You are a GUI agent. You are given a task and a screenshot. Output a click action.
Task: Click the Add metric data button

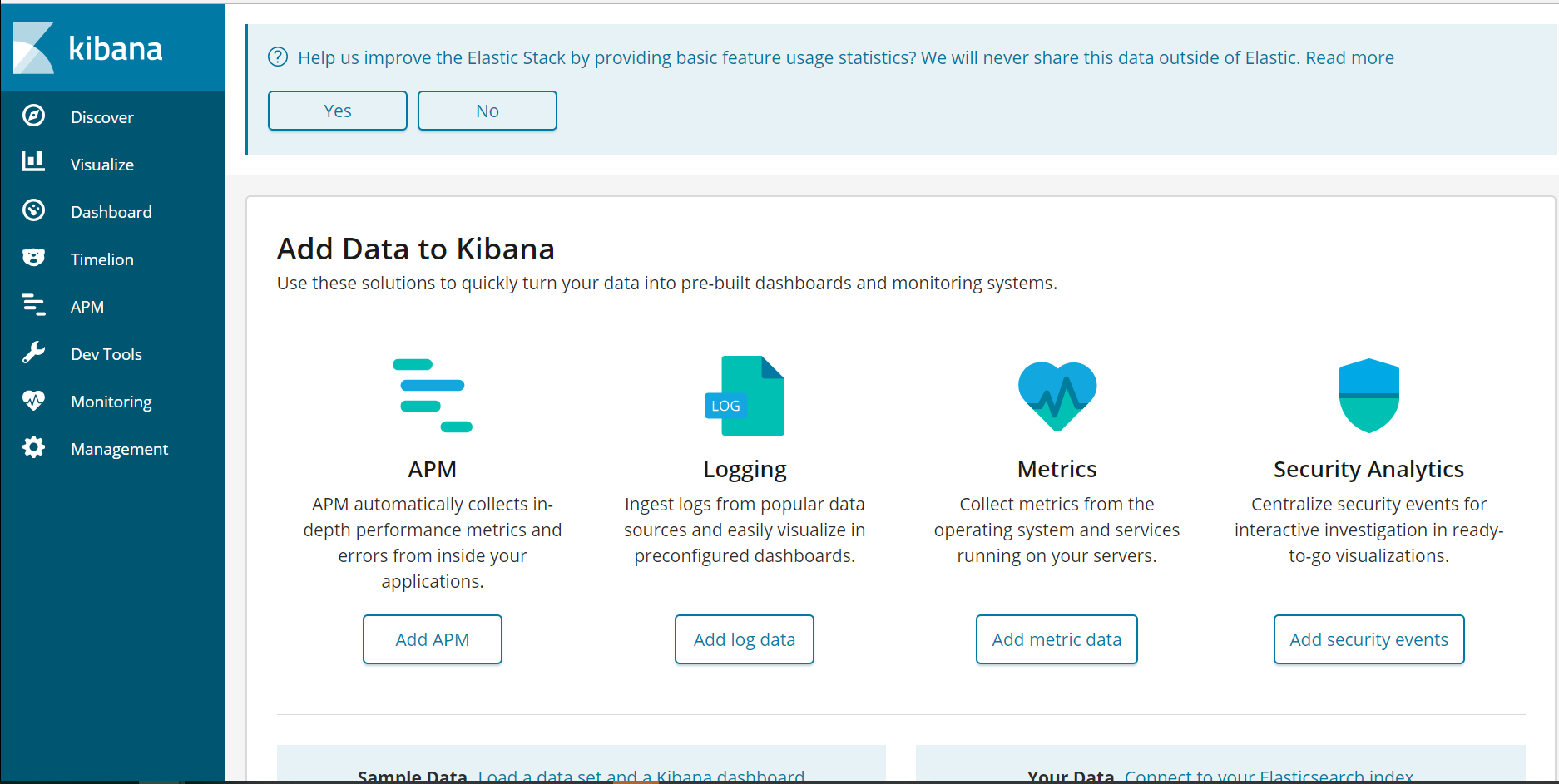(1057, 639)
